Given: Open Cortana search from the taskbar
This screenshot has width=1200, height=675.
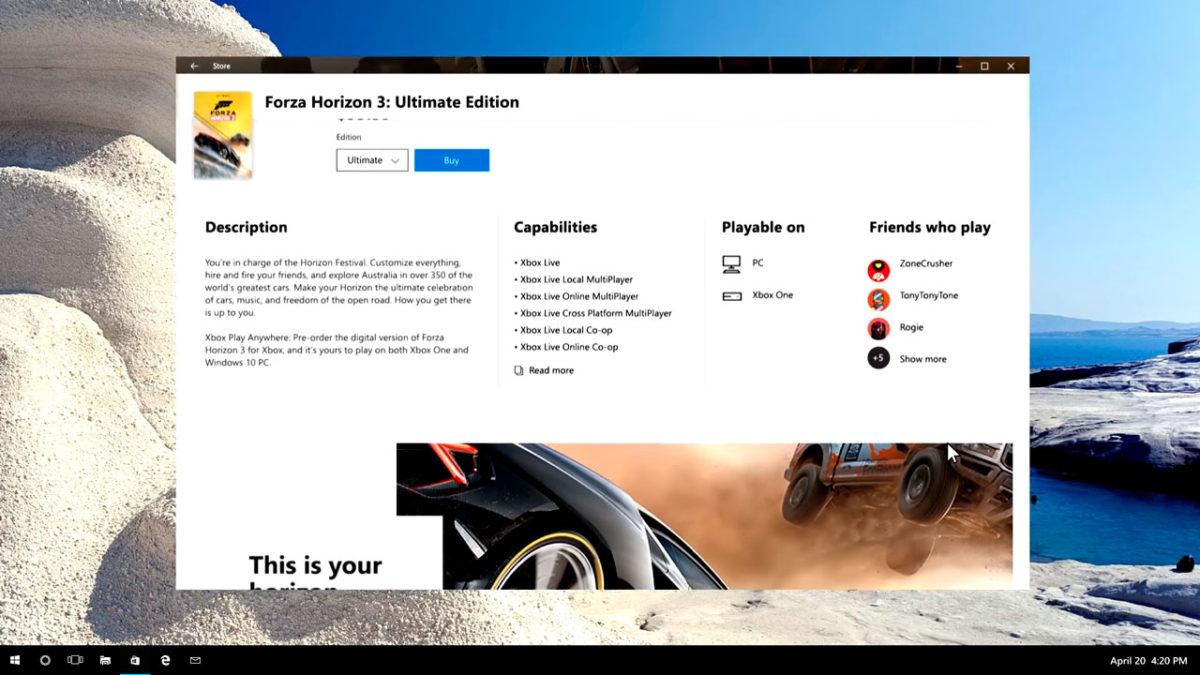Looking at the screenshot, I should (45, 660).
